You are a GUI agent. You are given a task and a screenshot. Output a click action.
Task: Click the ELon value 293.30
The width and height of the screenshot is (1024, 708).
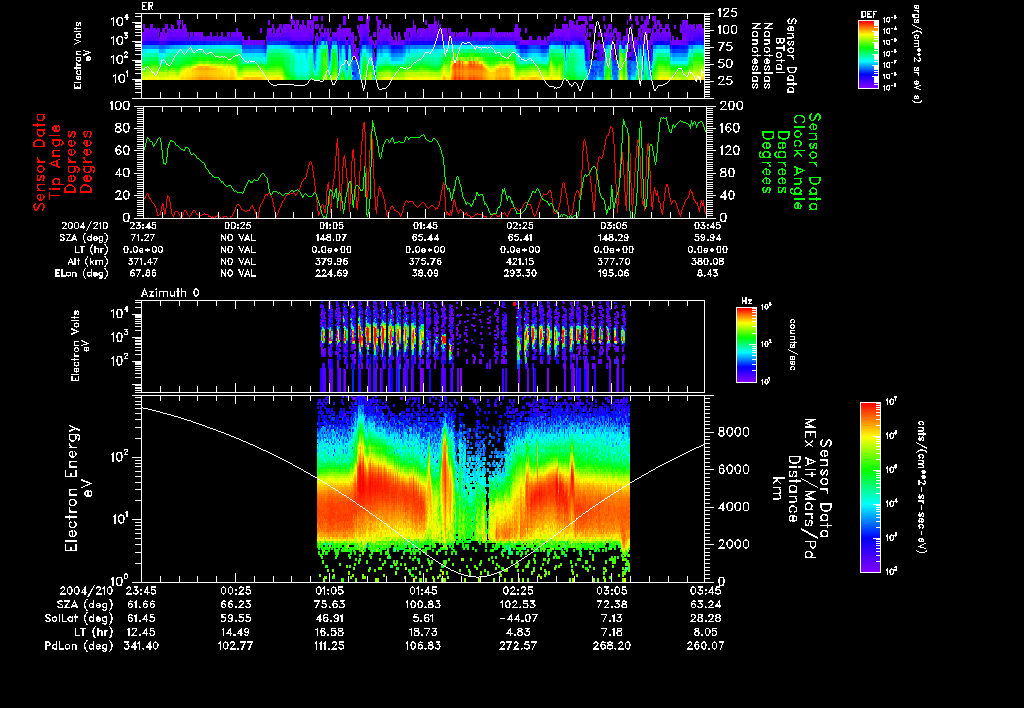coord(519,274)
